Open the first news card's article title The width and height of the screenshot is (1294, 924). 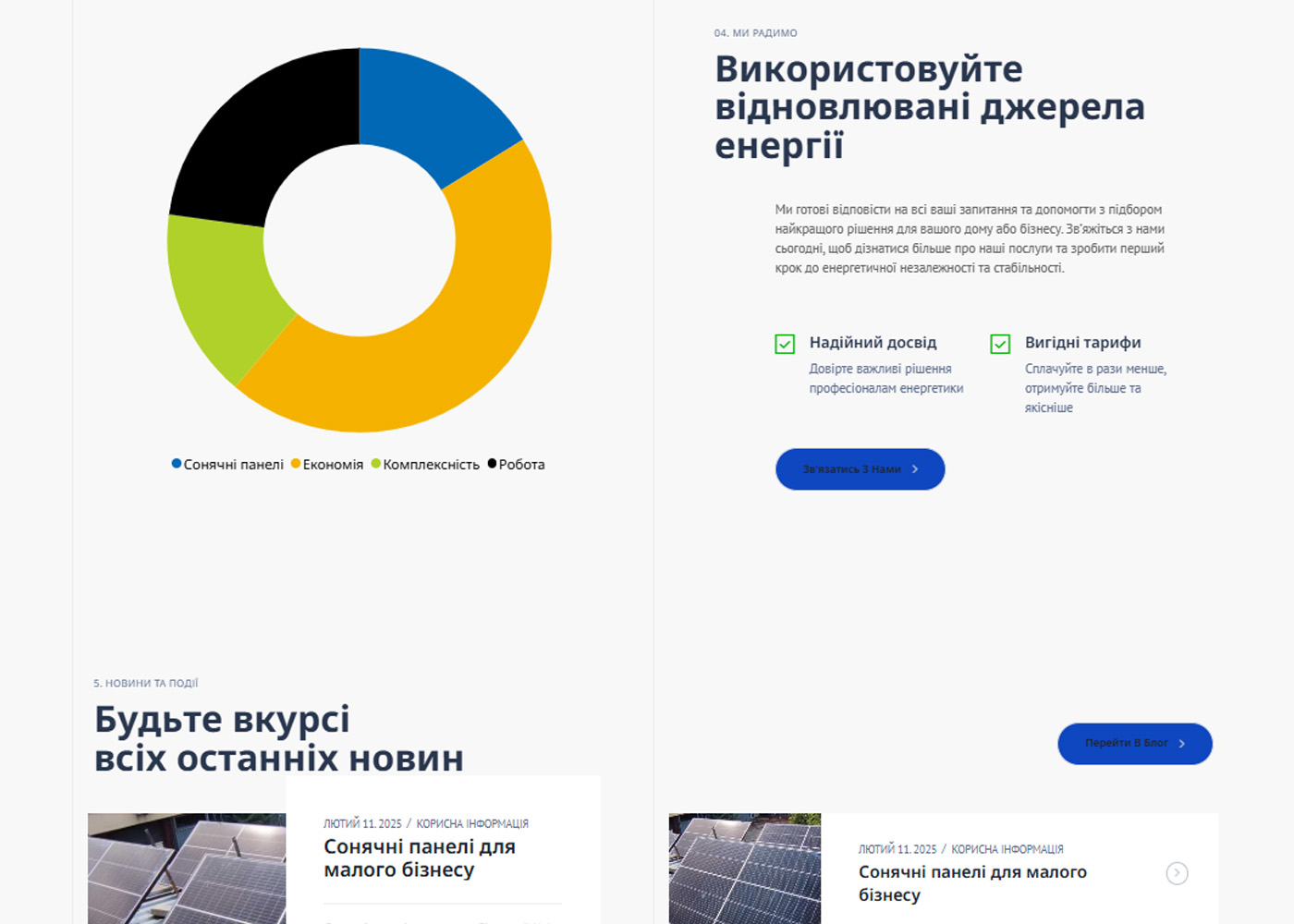tap(419, 858)
